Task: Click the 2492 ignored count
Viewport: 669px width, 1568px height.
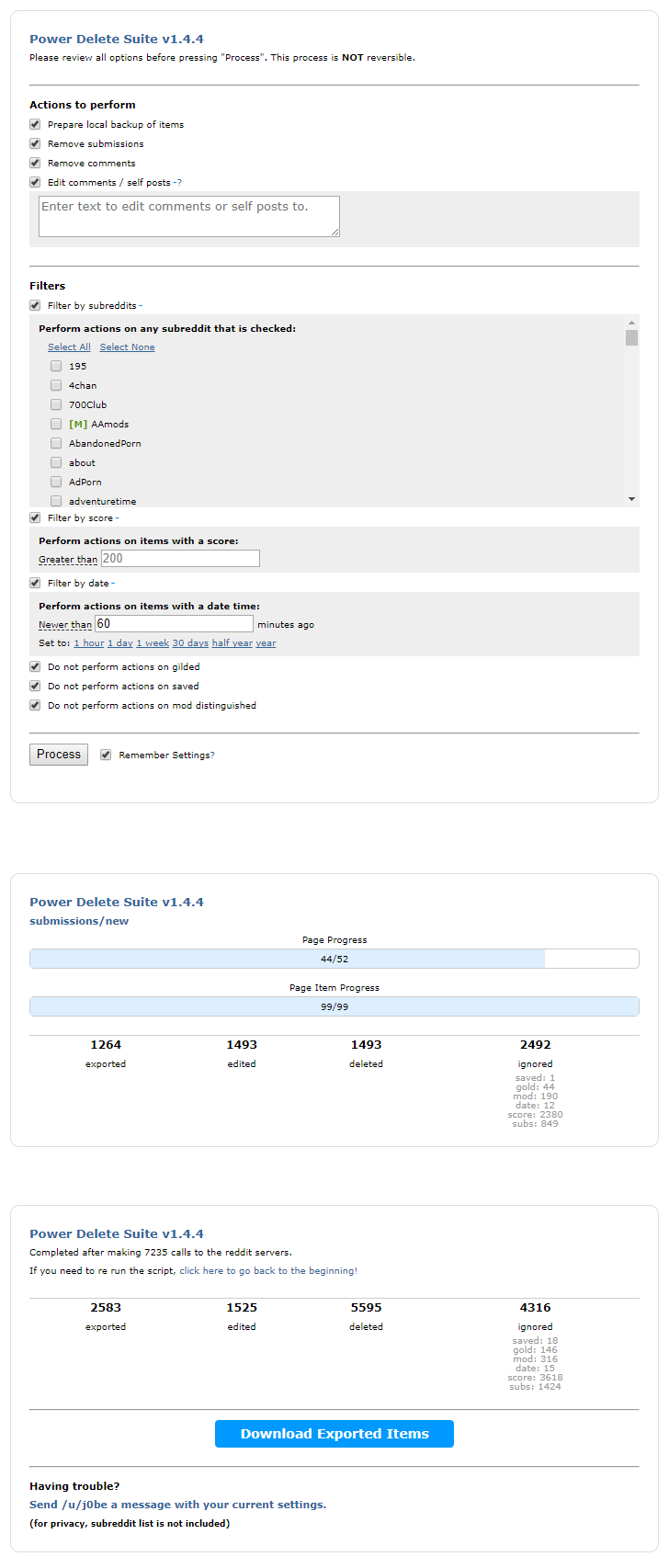Action: coord(535,1045)
